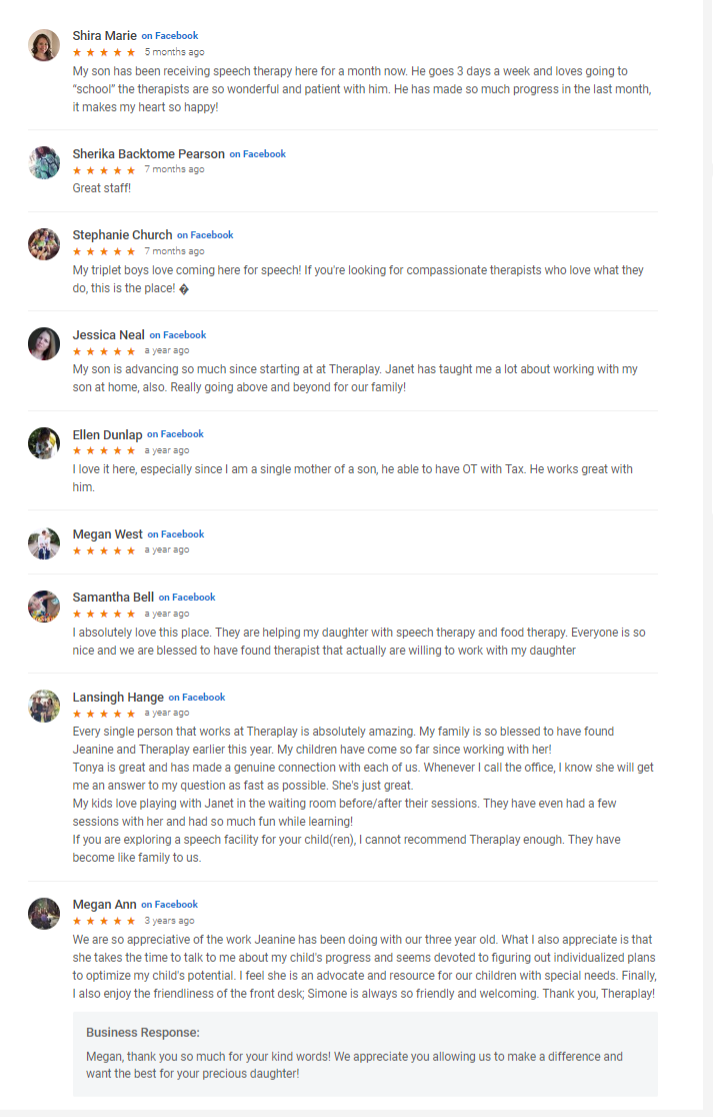Click Megan West's profile avatar
This screenshot has height=1117, width=713.
tap(44, 543)
